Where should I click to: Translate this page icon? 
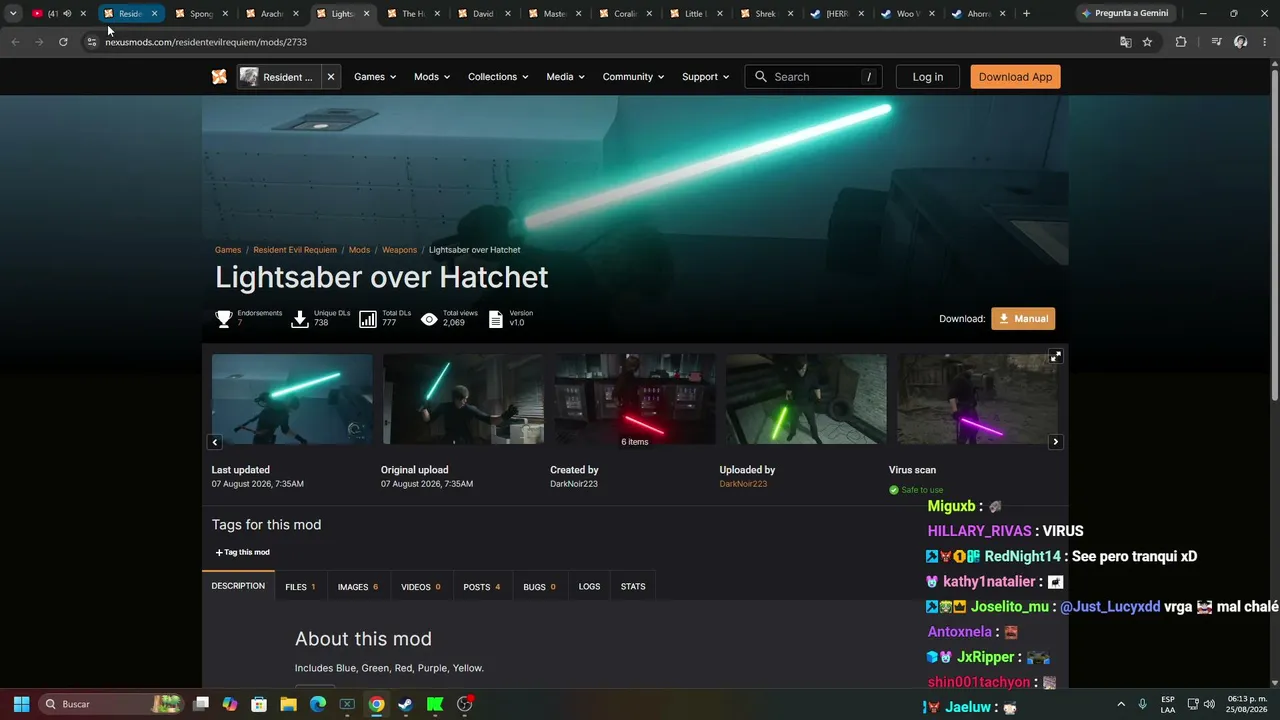1125,42
